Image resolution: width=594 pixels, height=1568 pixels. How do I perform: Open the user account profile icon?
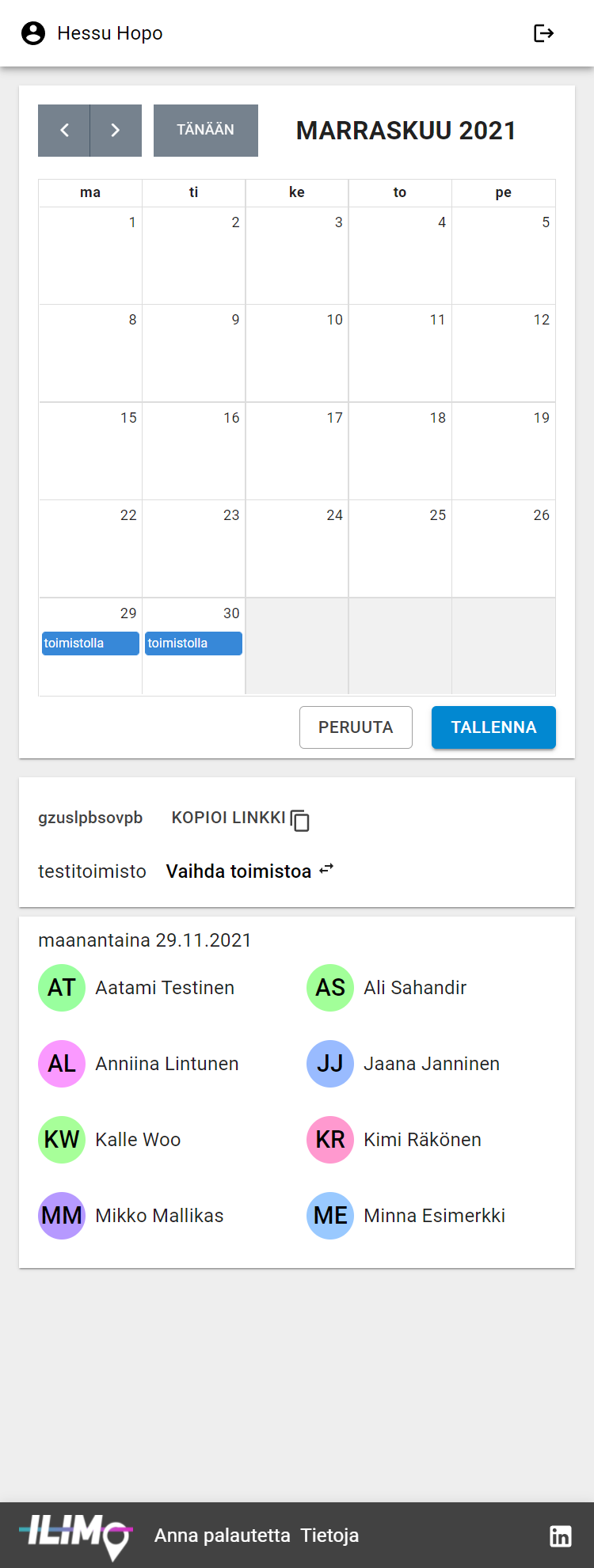[x=33, y=33]
